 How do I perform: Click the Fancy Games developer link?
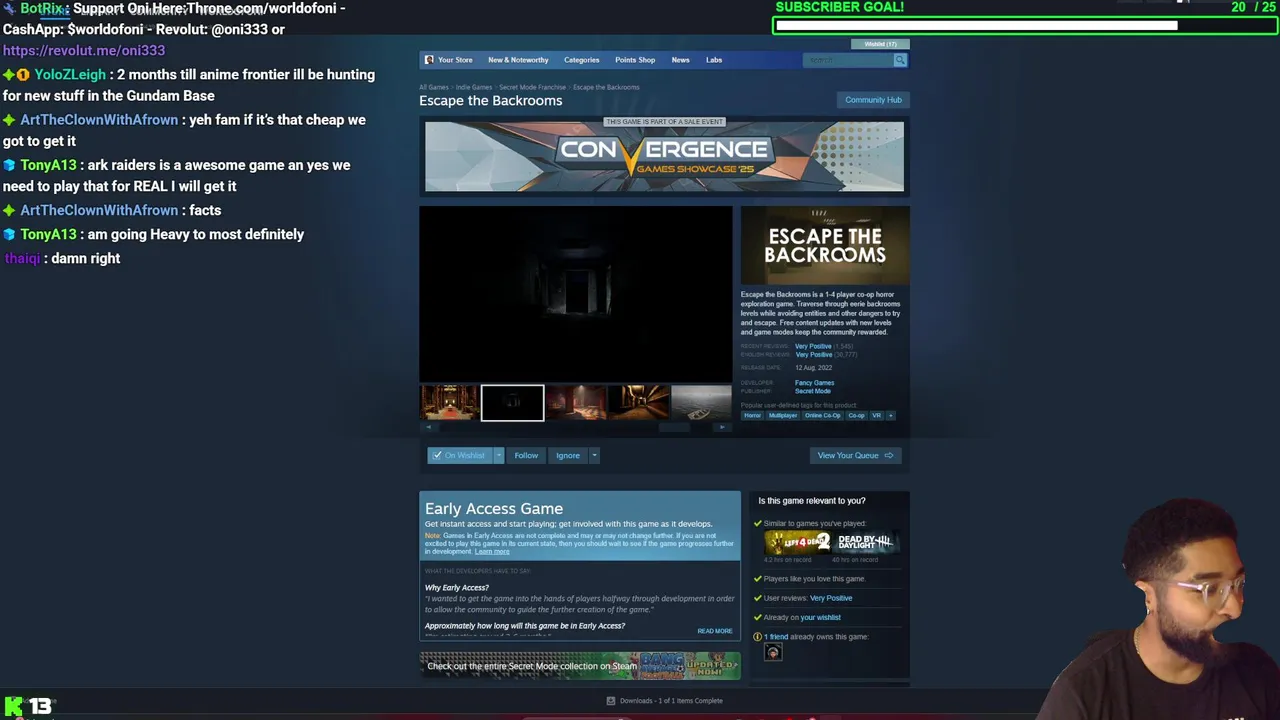point(814,383)
